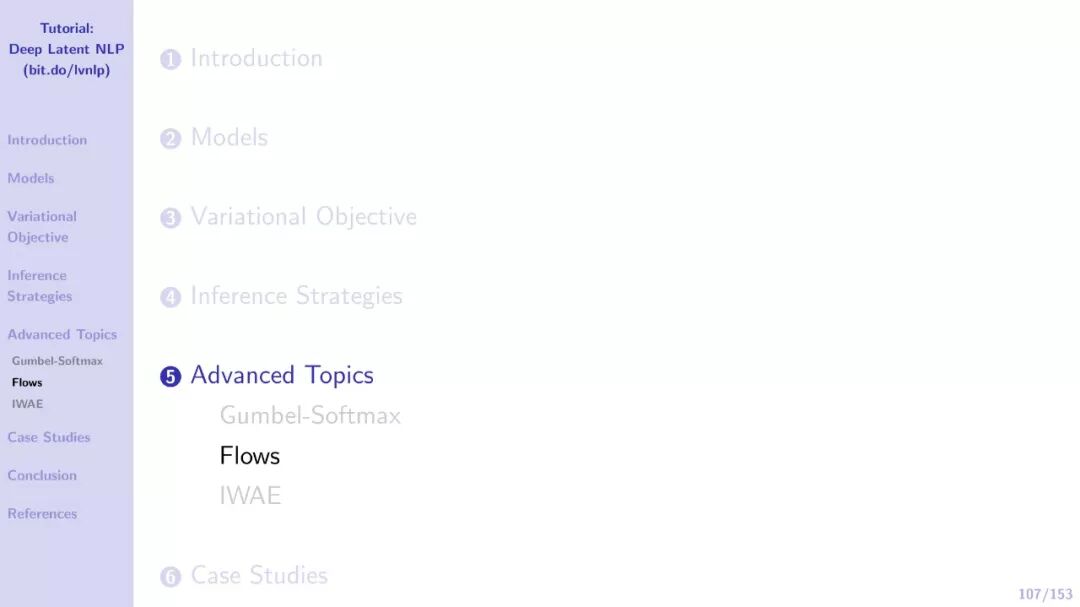This screenshot has height=607, width=1080.
Task: Select Inference Strategies in the sidebar
Action: point(40,286)
